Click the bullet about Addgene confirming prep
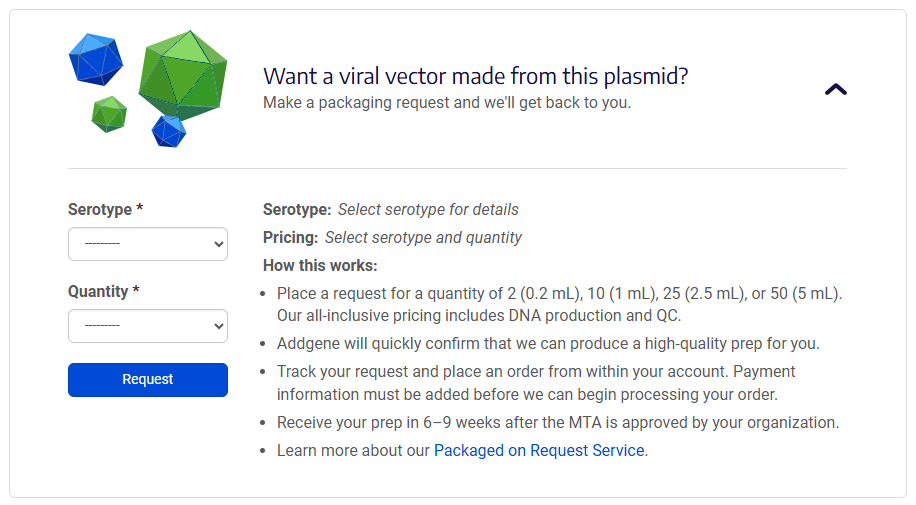 coord(548,343)
